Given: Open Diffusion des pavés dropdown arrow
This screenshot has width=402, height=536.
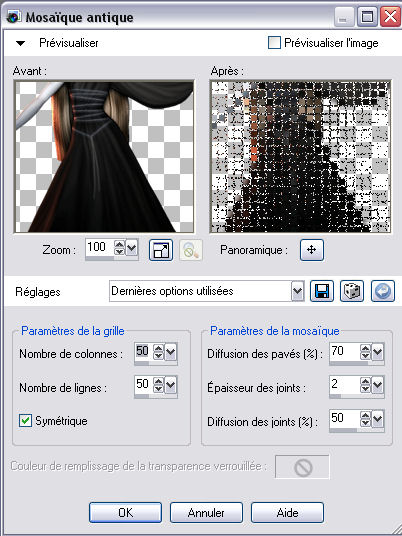Looking at the screenshot, I should (x=378, y=352).
